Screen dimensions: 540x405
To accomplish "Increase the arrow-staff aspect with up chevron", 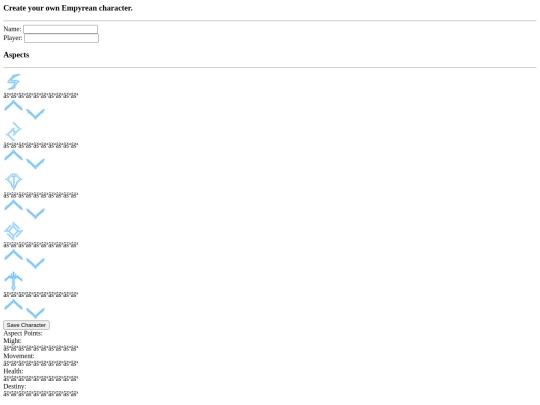I will (13, 304).
